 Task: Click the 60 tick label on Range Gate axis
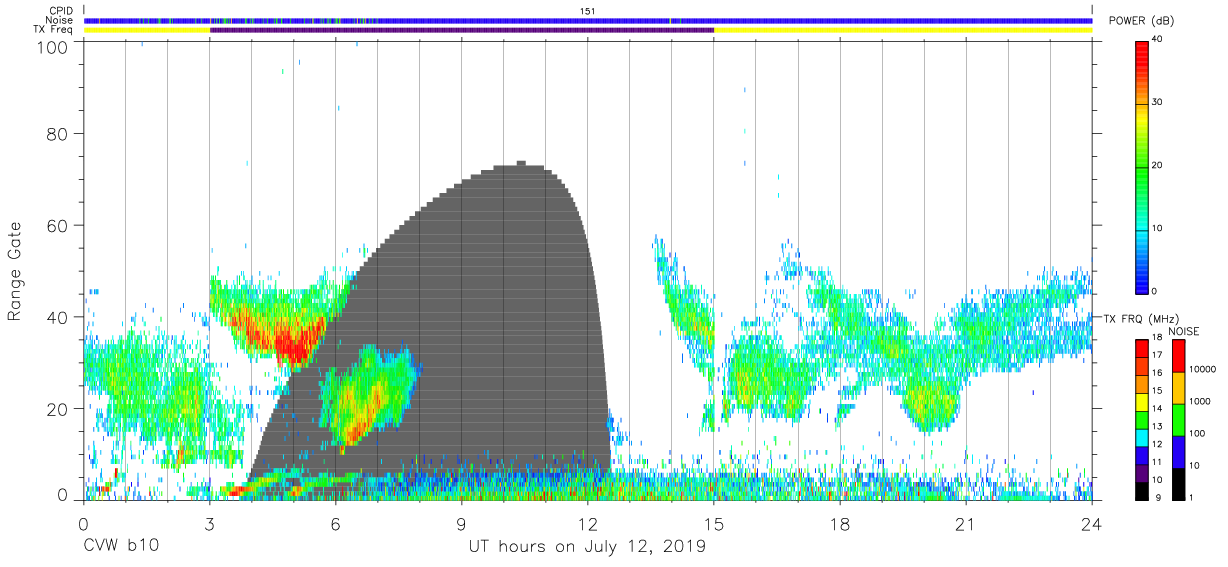tap(58, 225)
